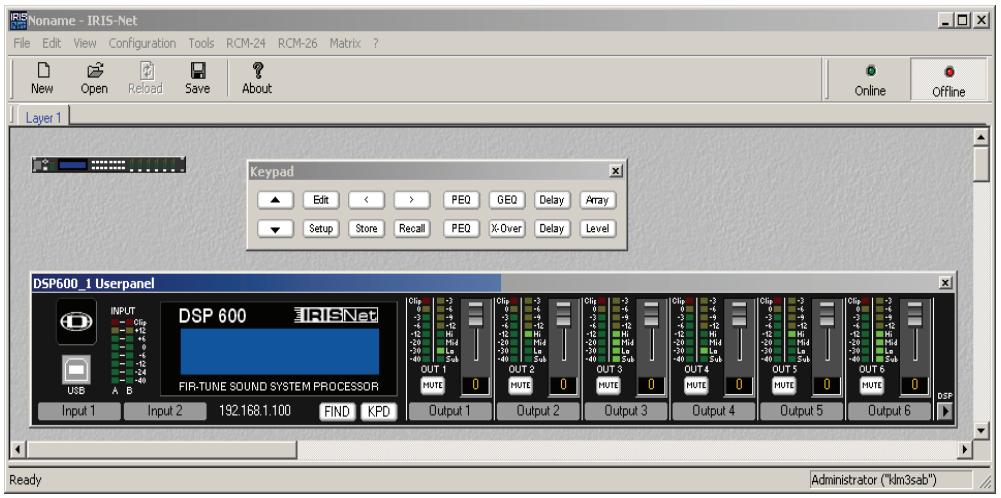Click the OUT 1 level fader
The height and width of the screenshot is (498, 1001).
coord(476,313)
